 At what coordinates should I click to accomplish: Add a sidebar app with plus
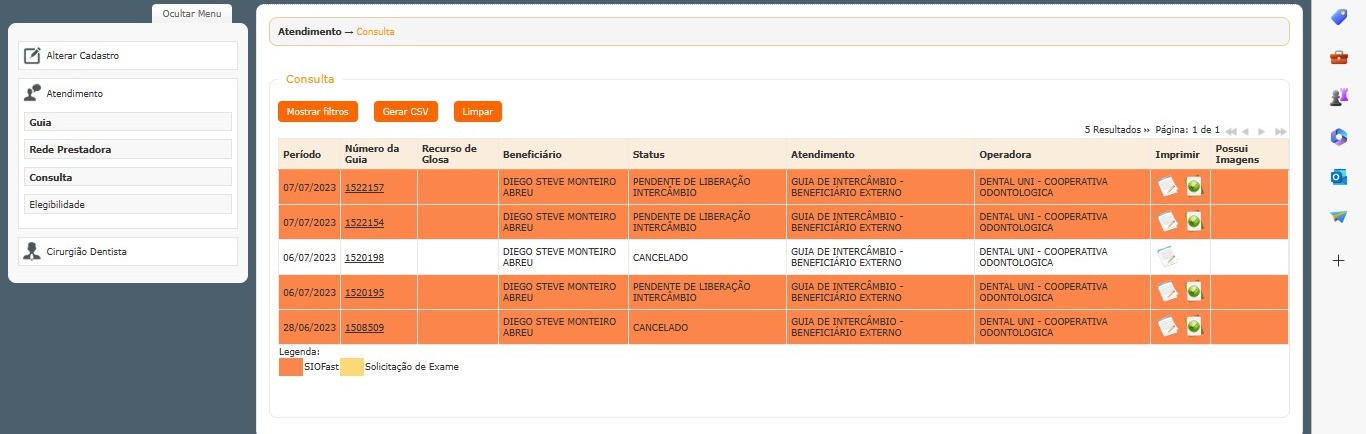click(1339, 260)
